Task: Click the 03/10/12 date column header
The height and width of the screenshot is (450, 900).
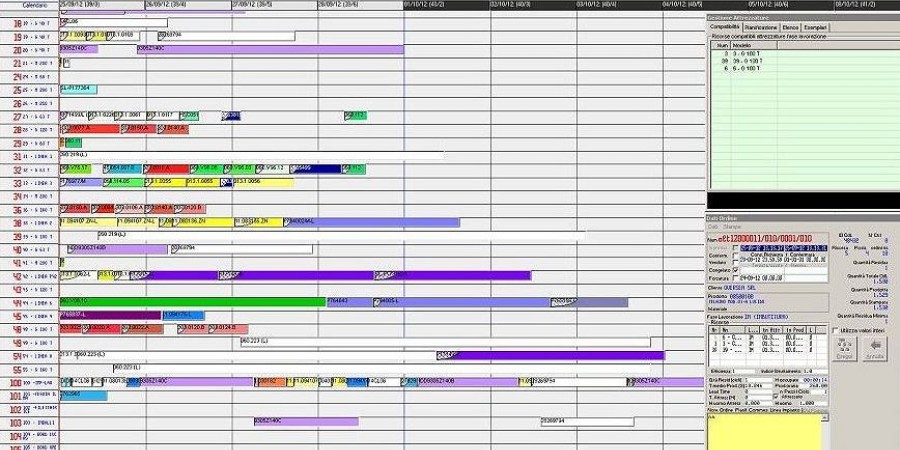Action: [619, 5]
